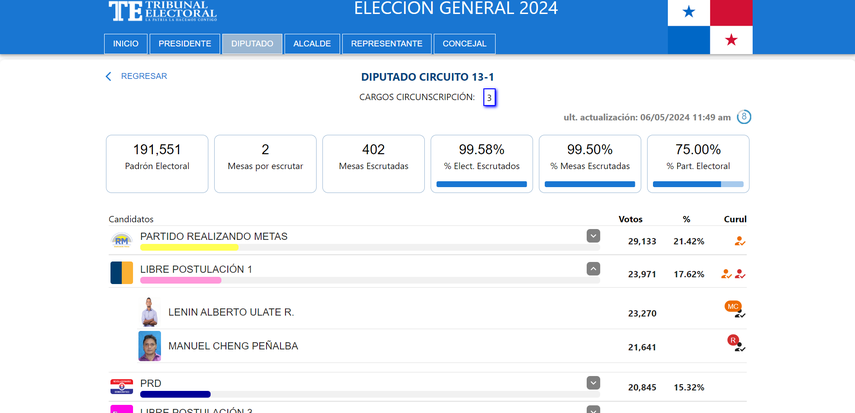Click red curul icon in Libre Postulación 1 row
Image resolution: width=855 pixels, height=413 pixels.
coord(740,274)
